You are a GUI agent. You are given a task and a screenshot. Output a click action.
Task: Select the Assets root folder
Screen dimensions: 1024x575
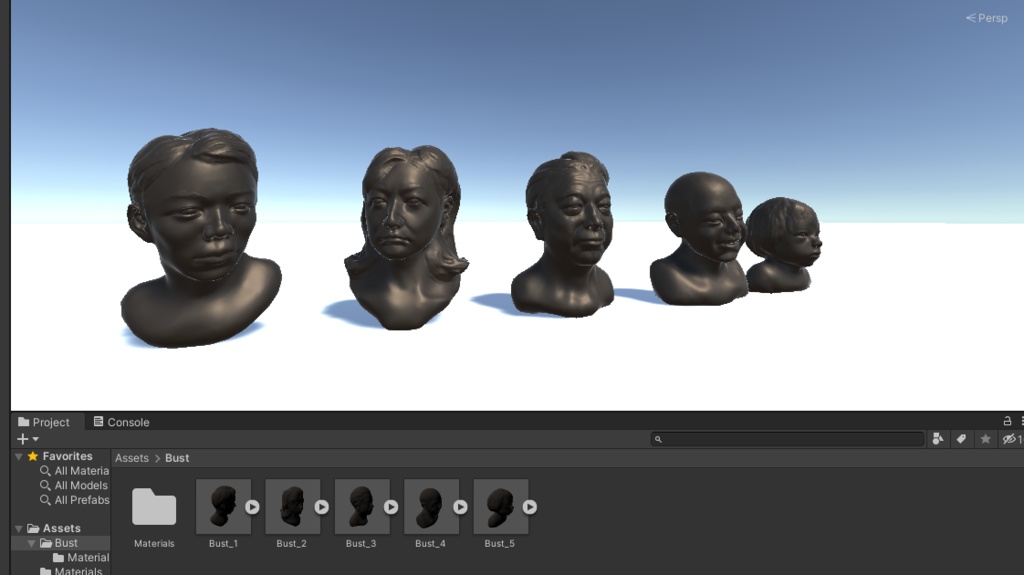(61, 528)
